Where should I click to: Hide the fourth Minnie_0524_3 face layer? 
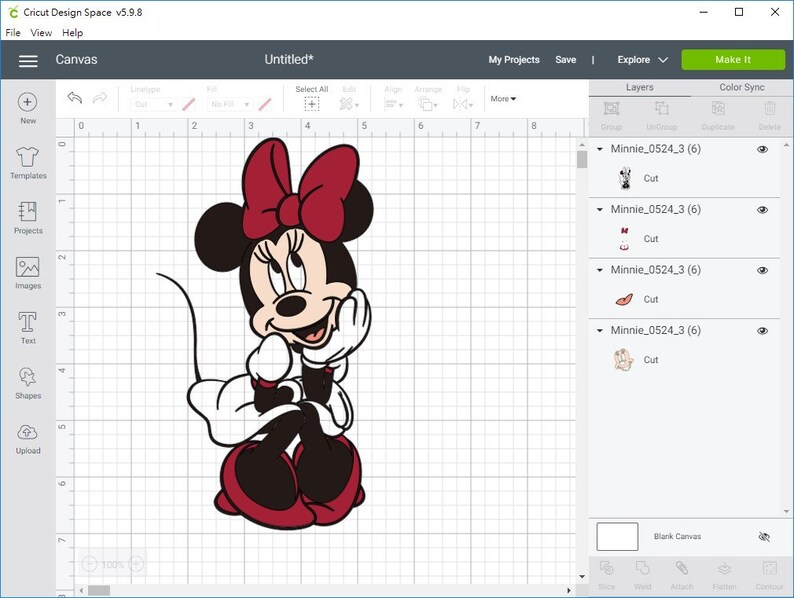tap(762, 331)
